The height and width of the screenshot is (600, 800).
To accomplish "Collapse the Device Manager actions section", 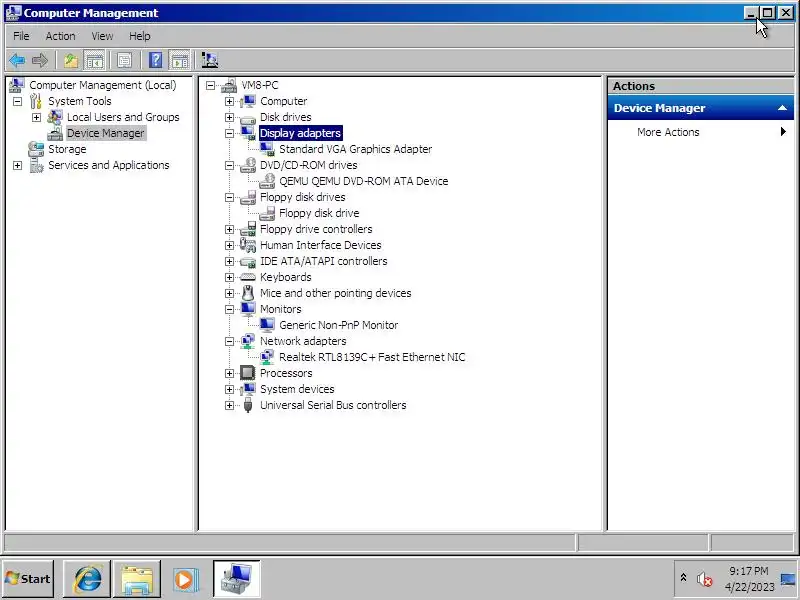I will 782,108.
